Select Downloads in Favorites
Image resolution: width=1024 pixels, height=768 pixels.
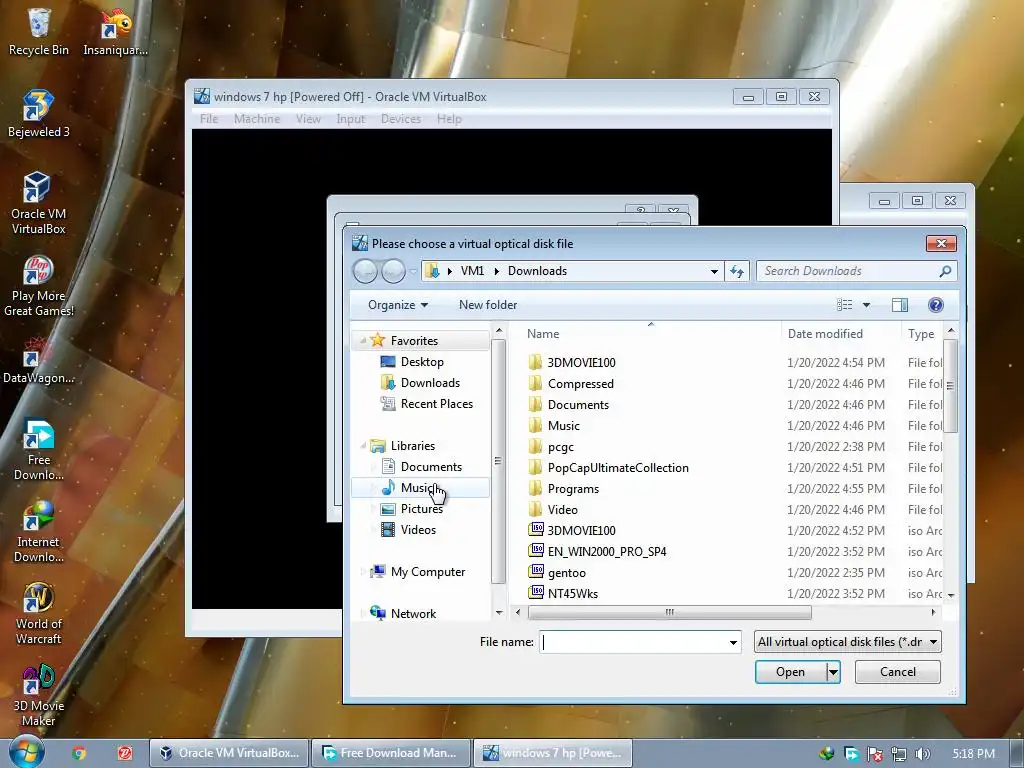430,383
